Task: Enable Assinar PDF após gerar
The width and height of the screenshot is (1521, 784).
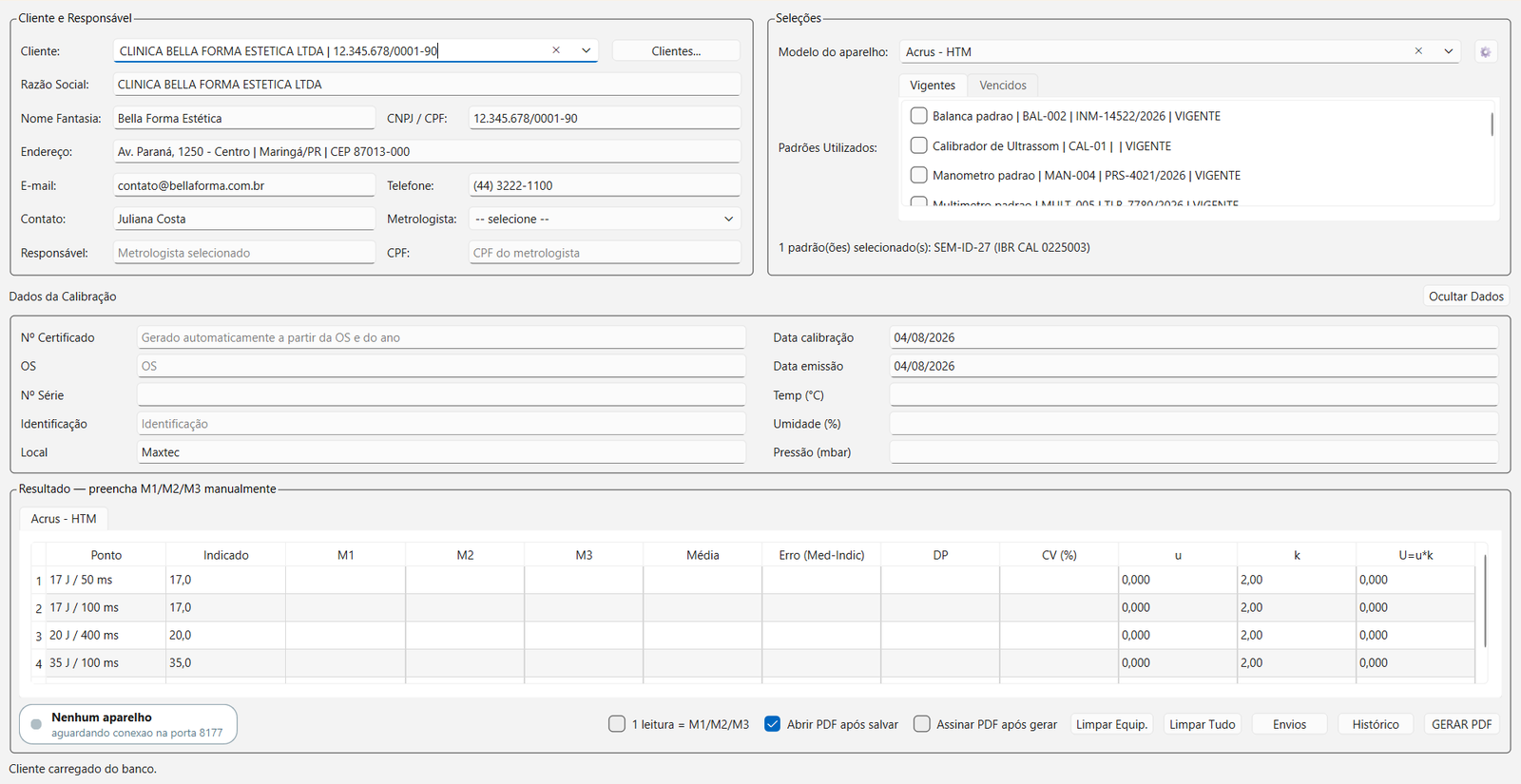Action: [921, 724]
